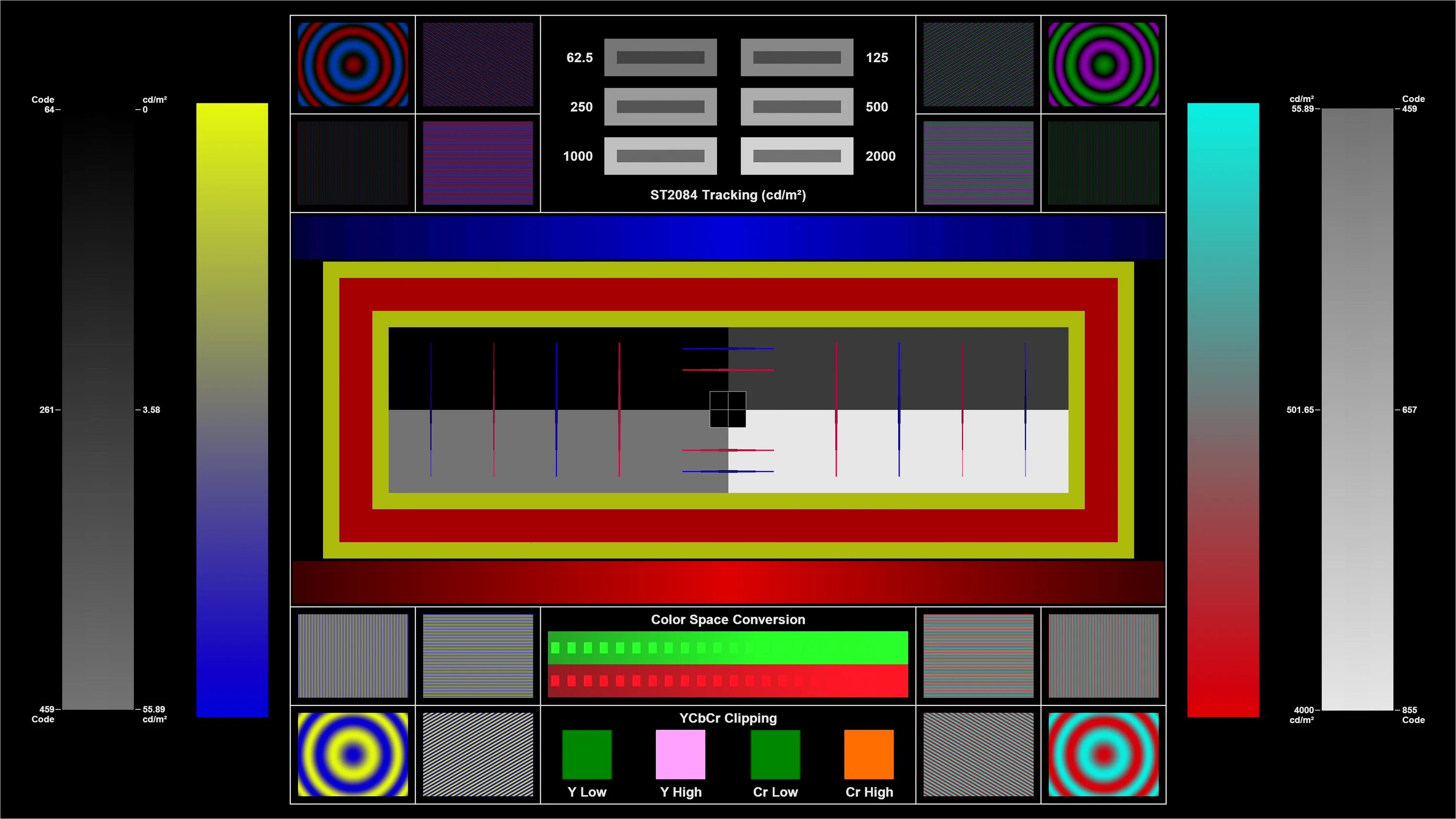Viewport: 1456px width, 819px height.
Task: Open the Color Space Conversion panel
Action: 728,619
